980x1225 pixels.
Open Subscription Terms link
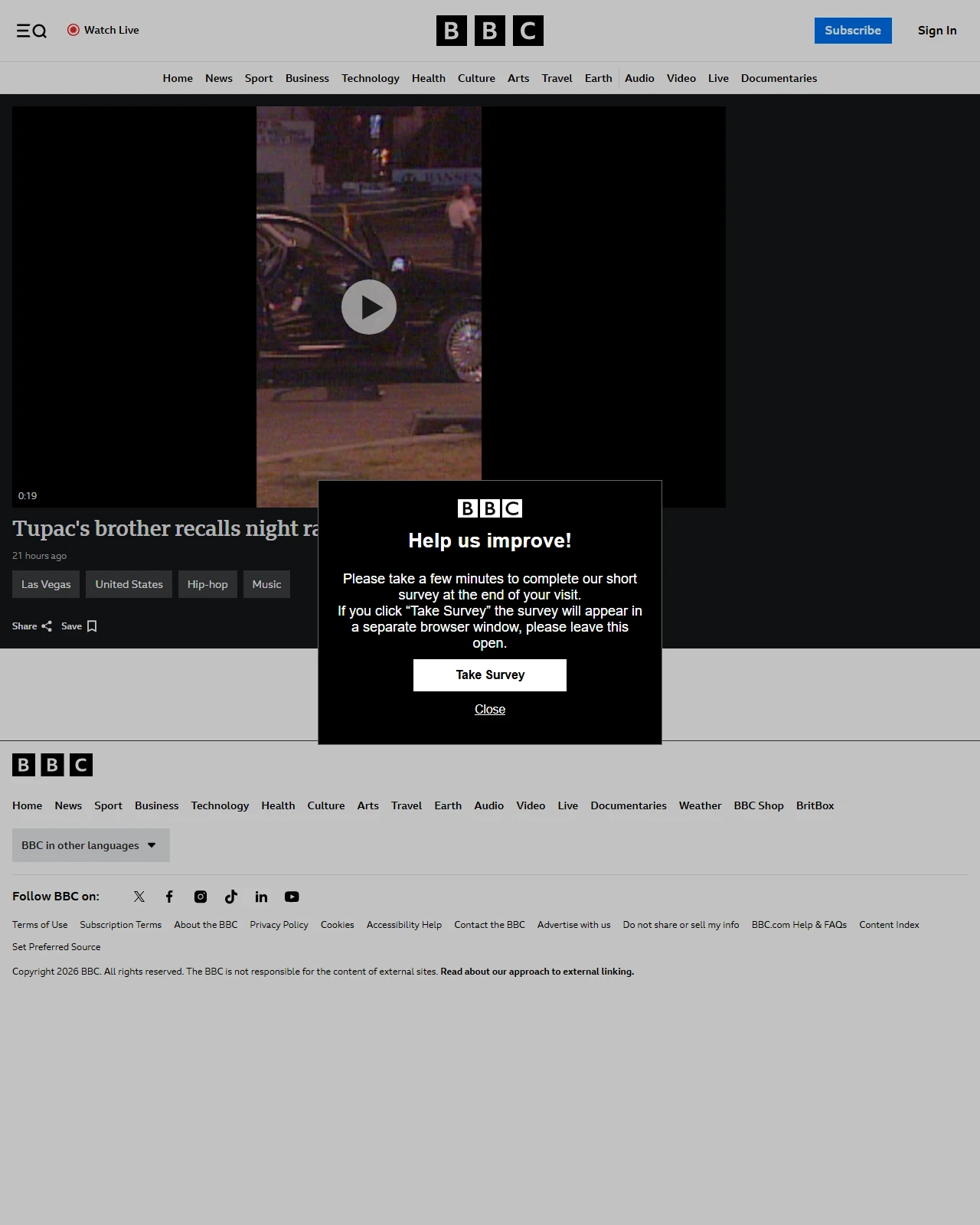121,925
